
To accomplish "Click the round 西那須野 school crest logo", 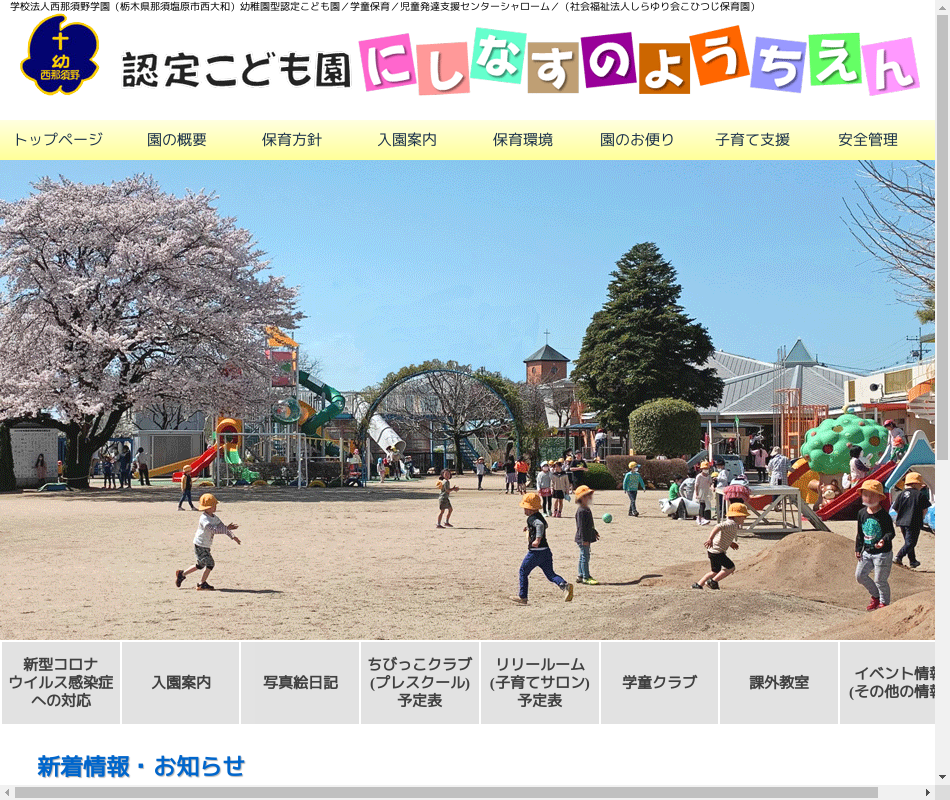I will pos(60,56).
